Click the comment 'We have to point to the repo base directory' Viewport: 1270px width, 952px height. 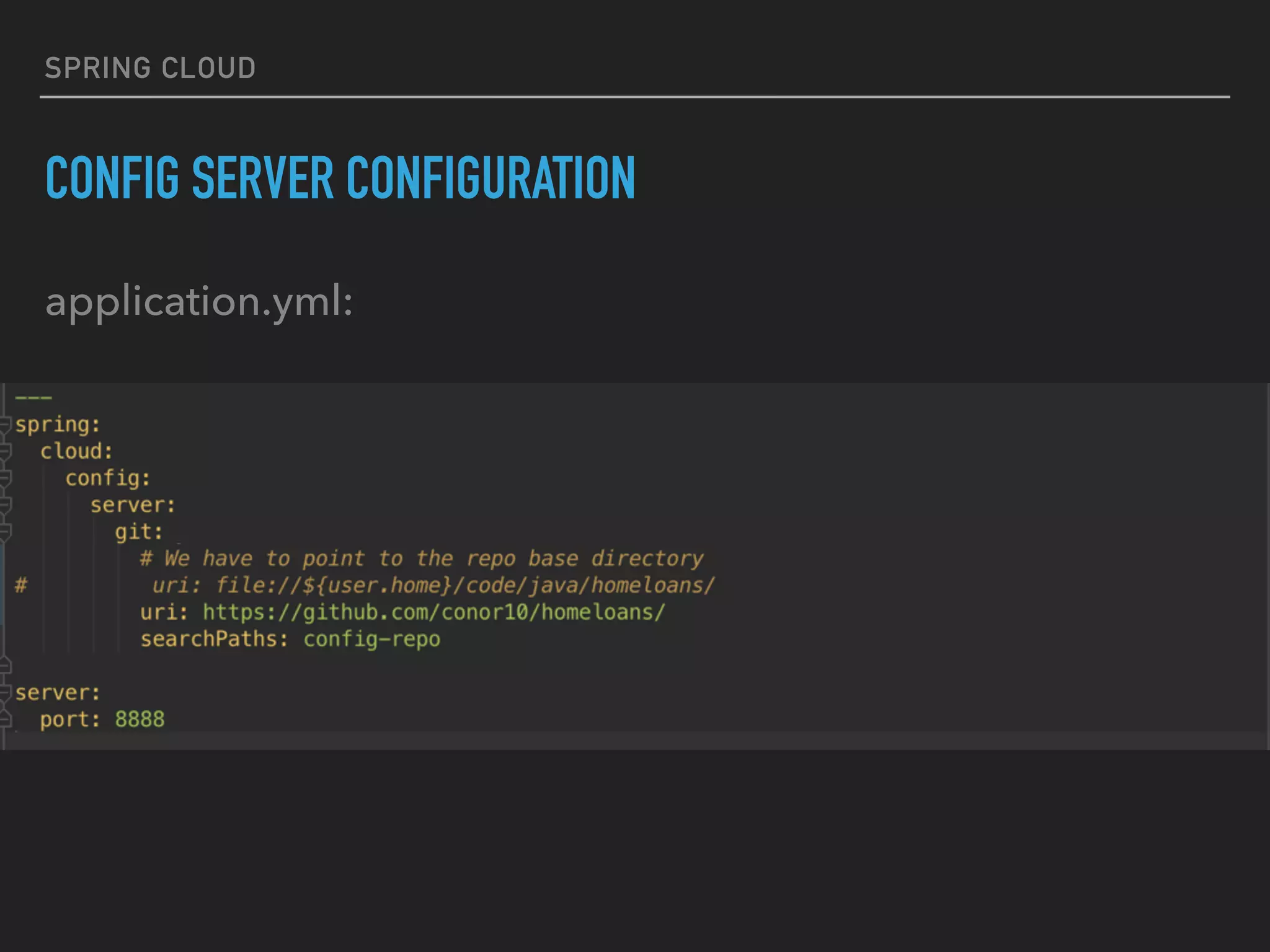[433, 558]
